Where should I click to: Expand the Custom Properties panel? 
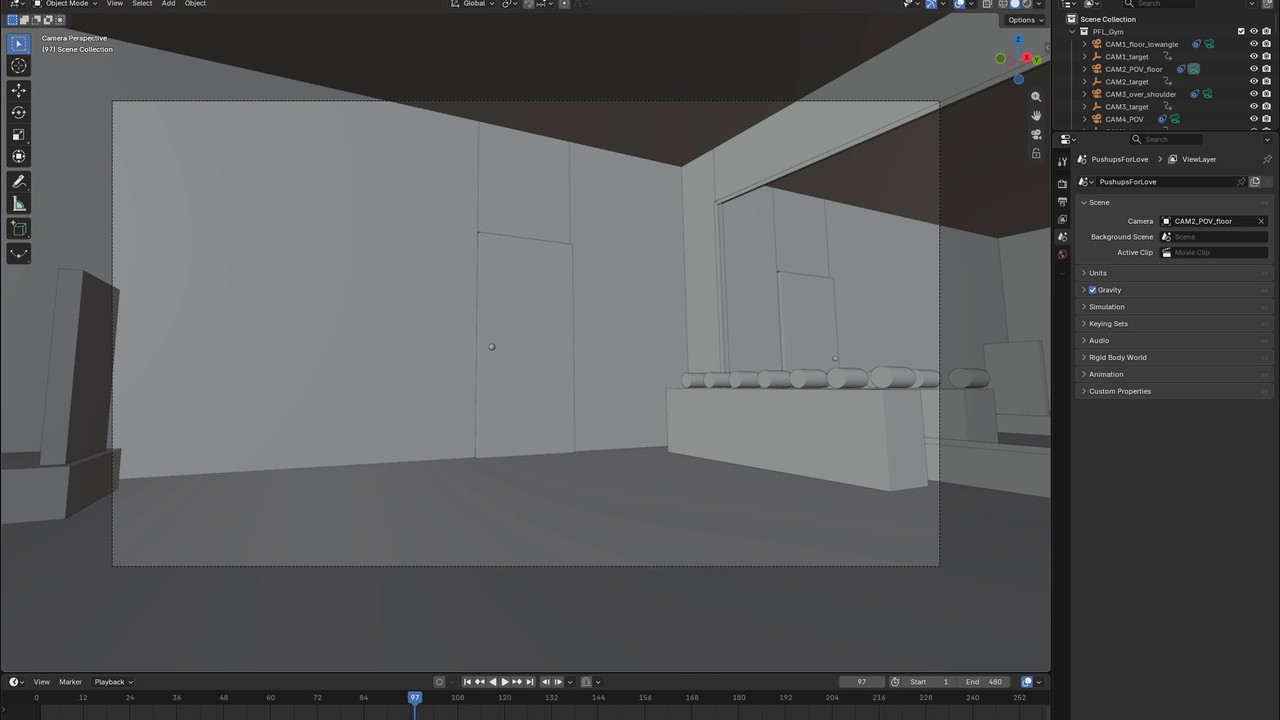[1173, 391]
